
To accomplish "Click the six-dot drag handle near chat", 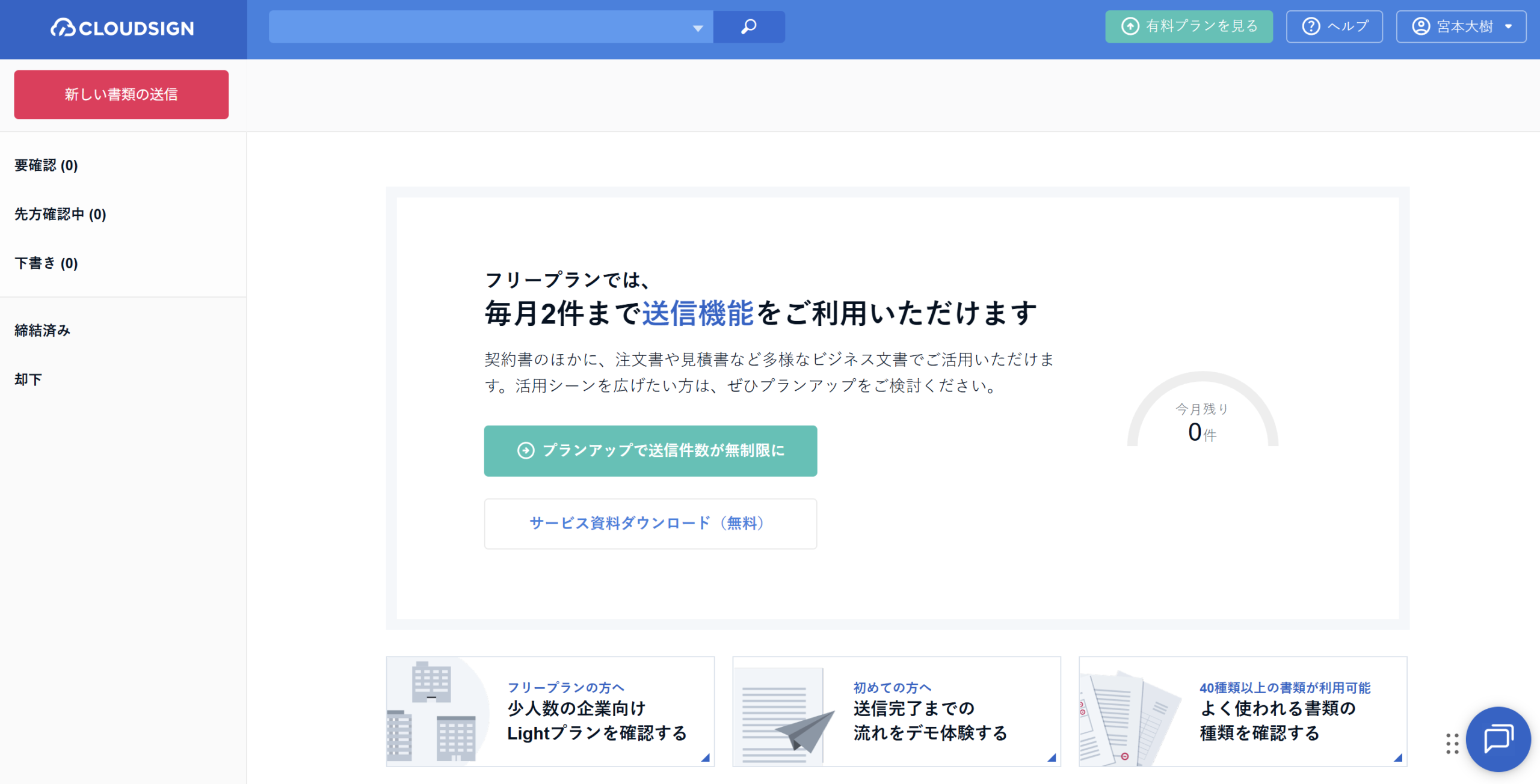I will 1452,744.
